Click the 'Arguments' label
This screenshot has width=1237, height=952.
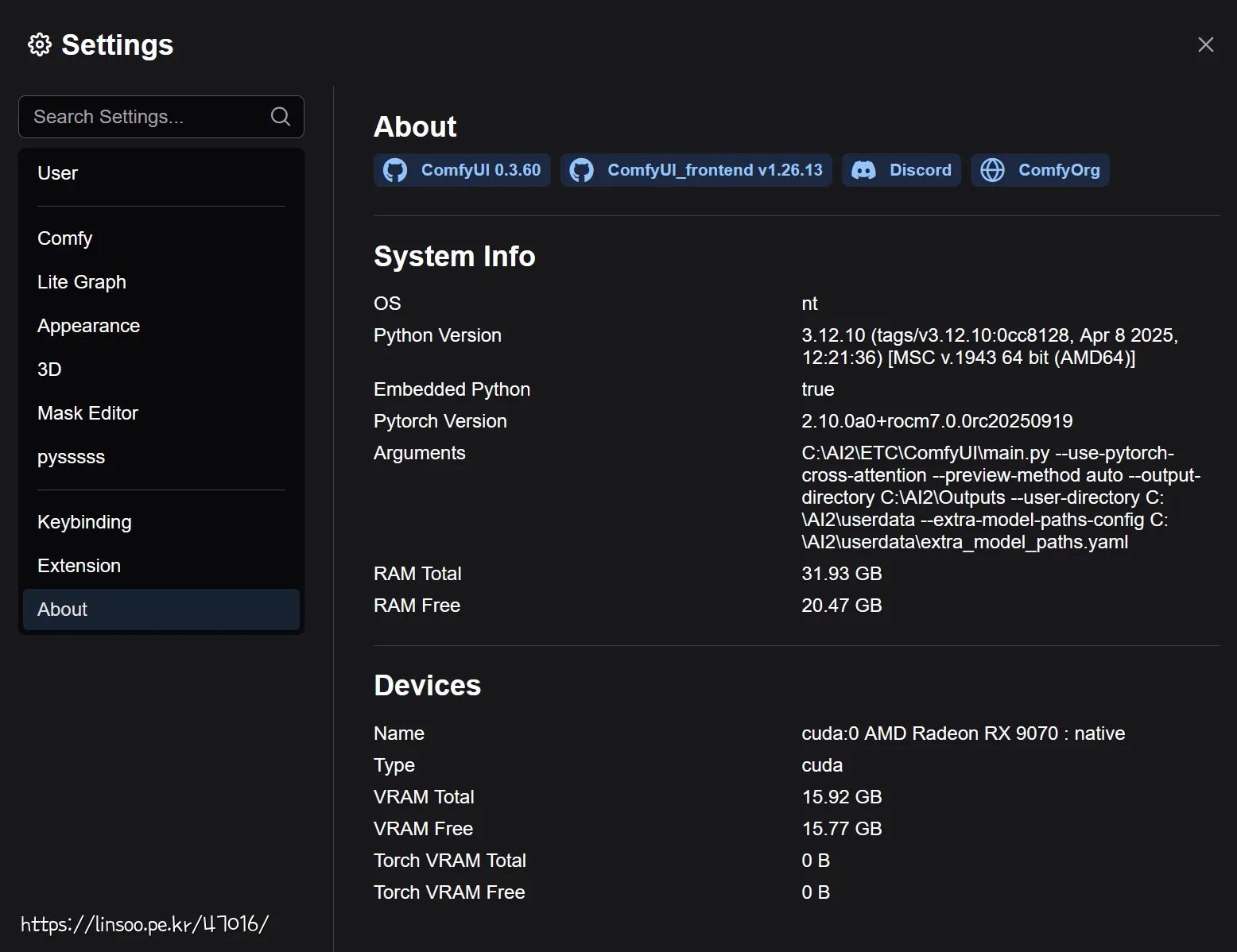pos(420,453)
